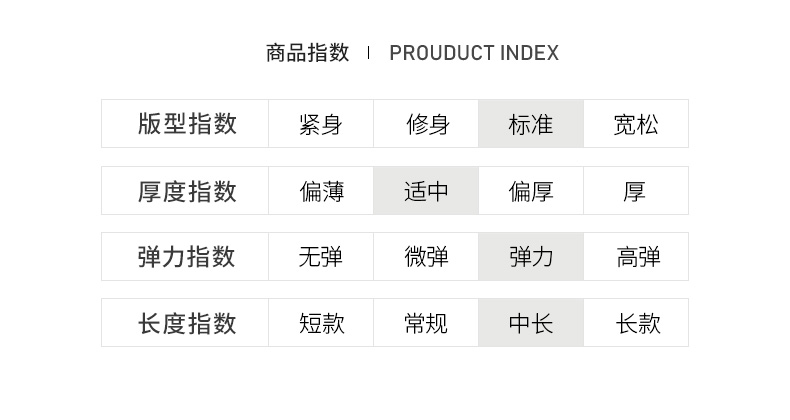
Task: Click the 版型指数 row label
Action: point(187,124)
